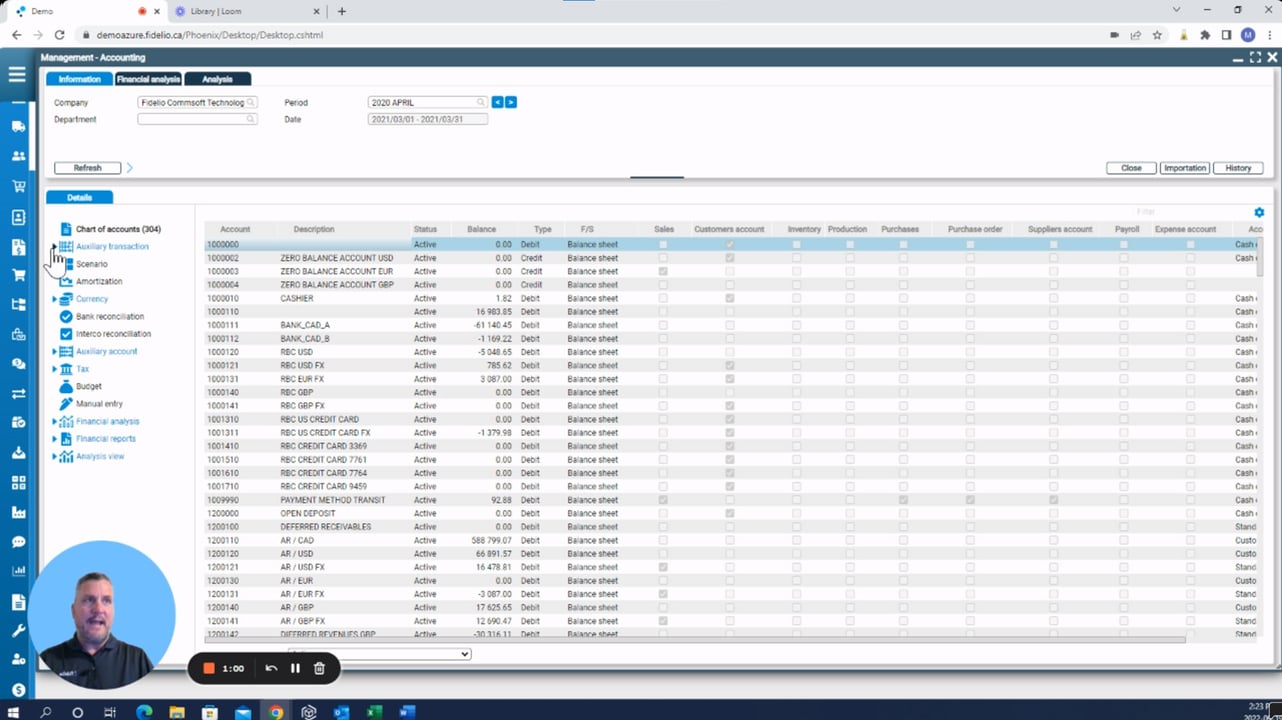Open Microsoft Edge from the taskbar
The height and width of the screenshot is (720, 1282).
[144, 712]
